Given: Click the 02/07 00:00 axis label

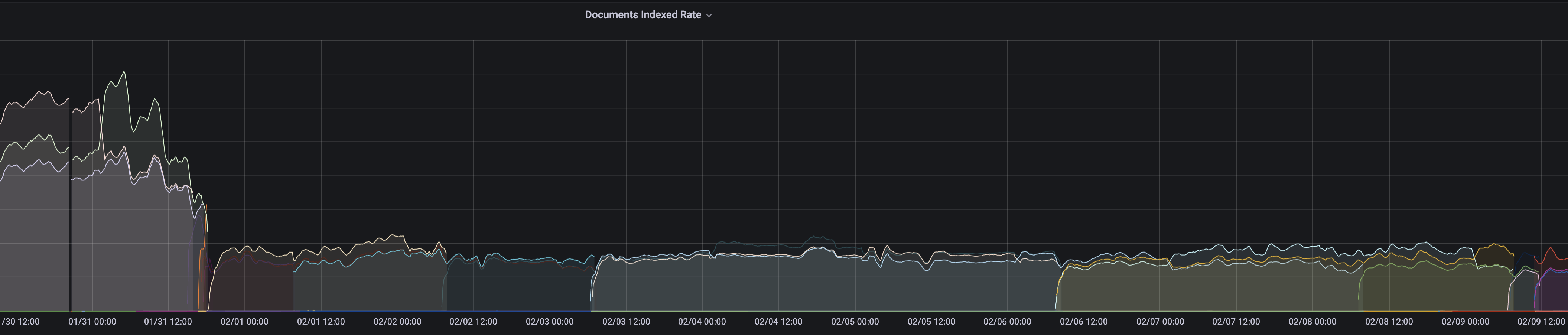Looking at the screenshot, I should tap(1161, 322).
